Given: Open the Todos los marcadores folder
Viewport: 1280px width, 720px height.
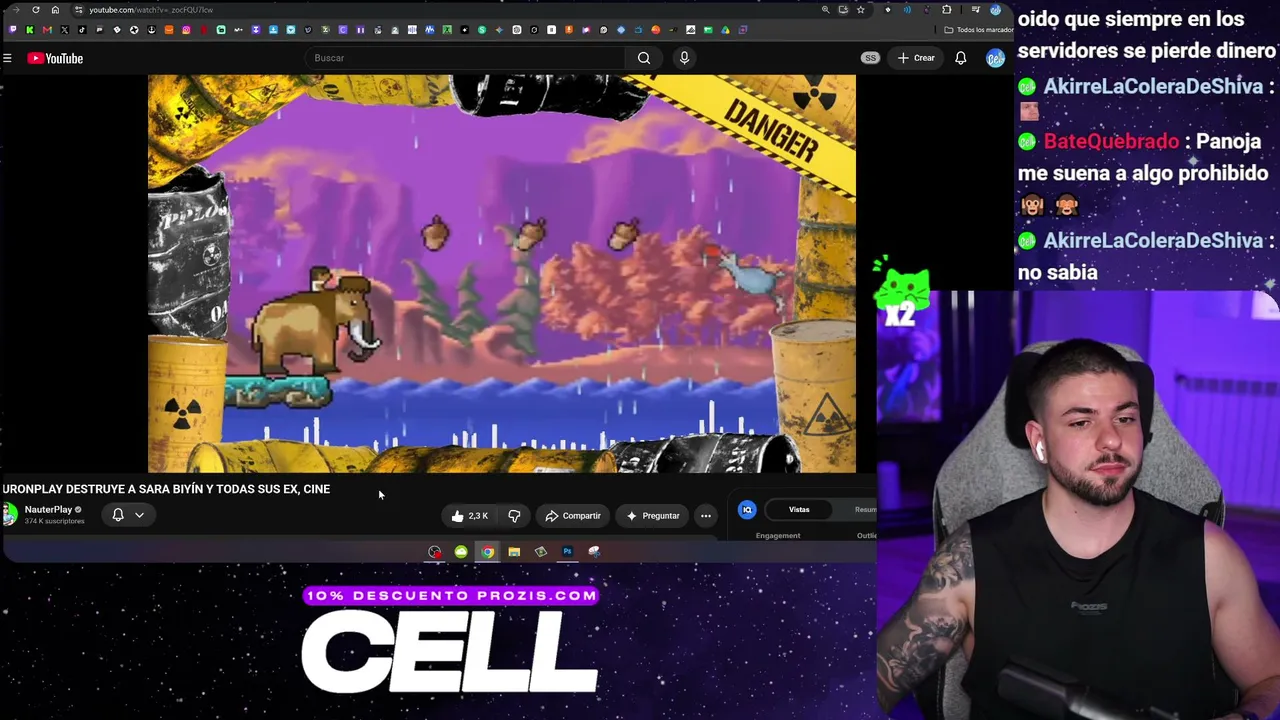Looking at the screenshot, I should pos(979,30).
